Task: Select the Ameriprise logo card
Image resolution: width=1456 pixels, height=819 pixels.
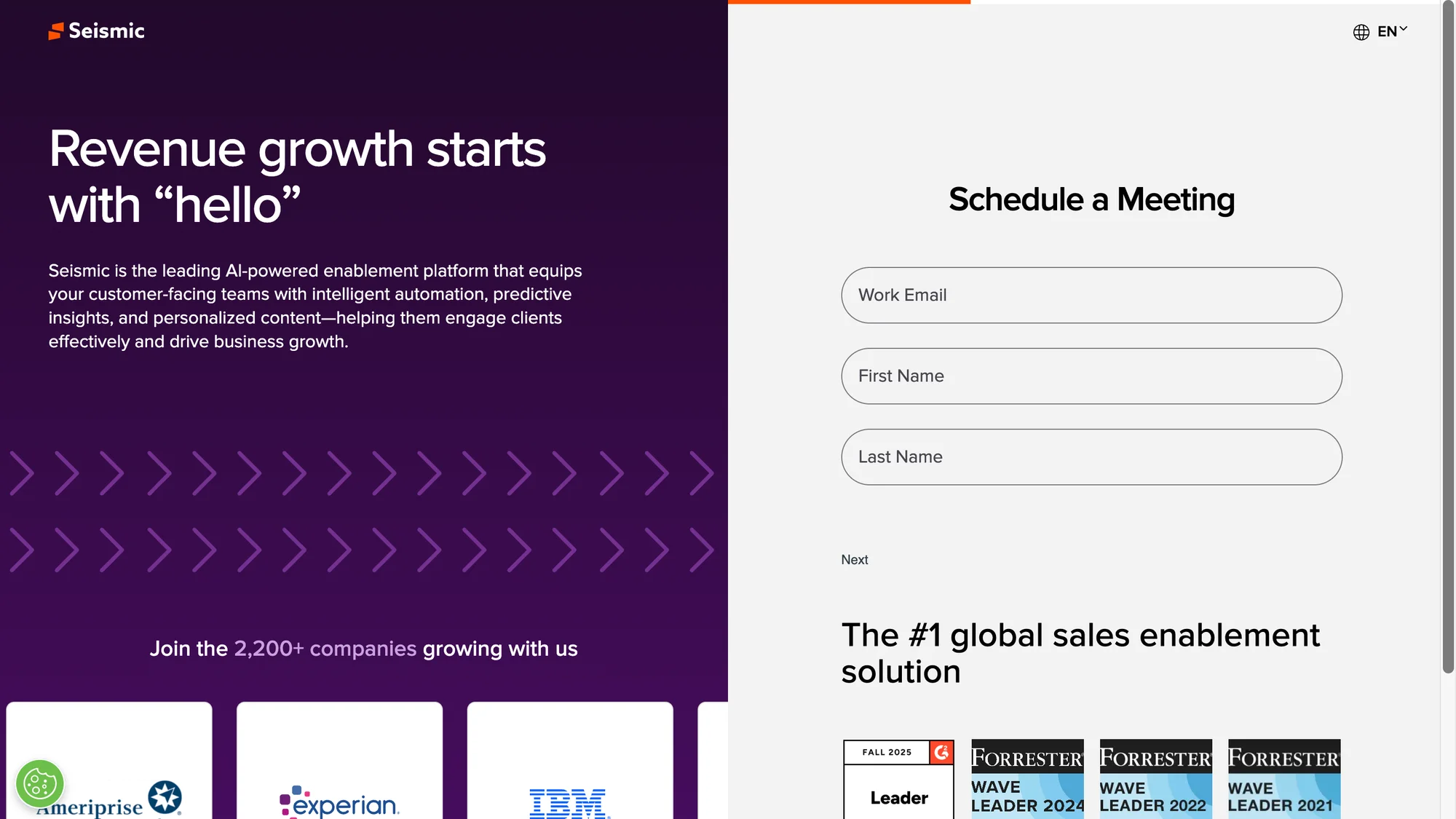Action: pos(109,761)
